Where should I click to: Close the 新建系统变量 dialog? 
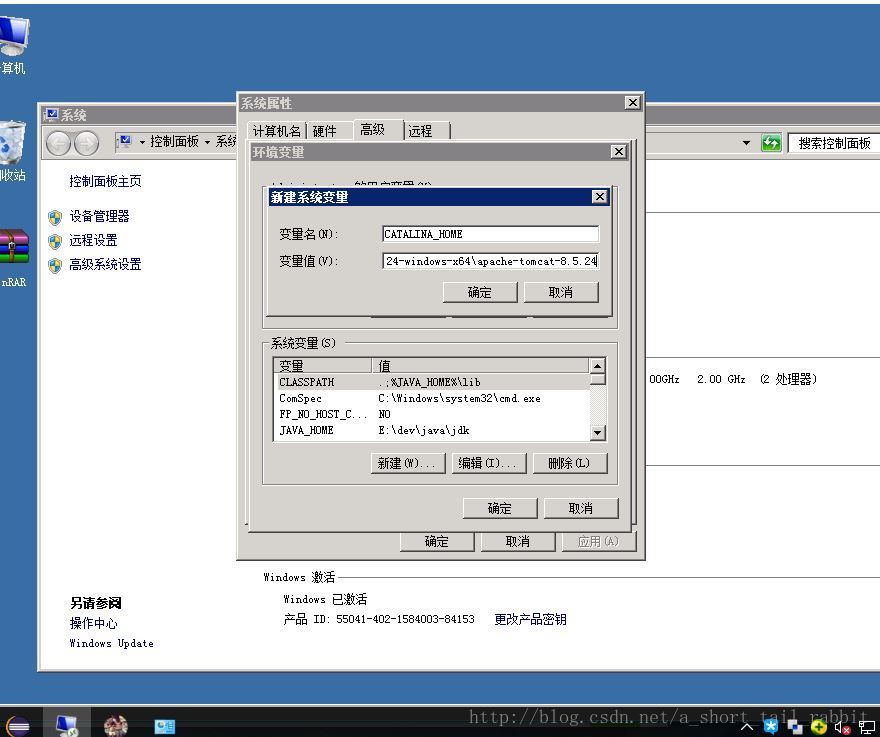pos(599,196)
